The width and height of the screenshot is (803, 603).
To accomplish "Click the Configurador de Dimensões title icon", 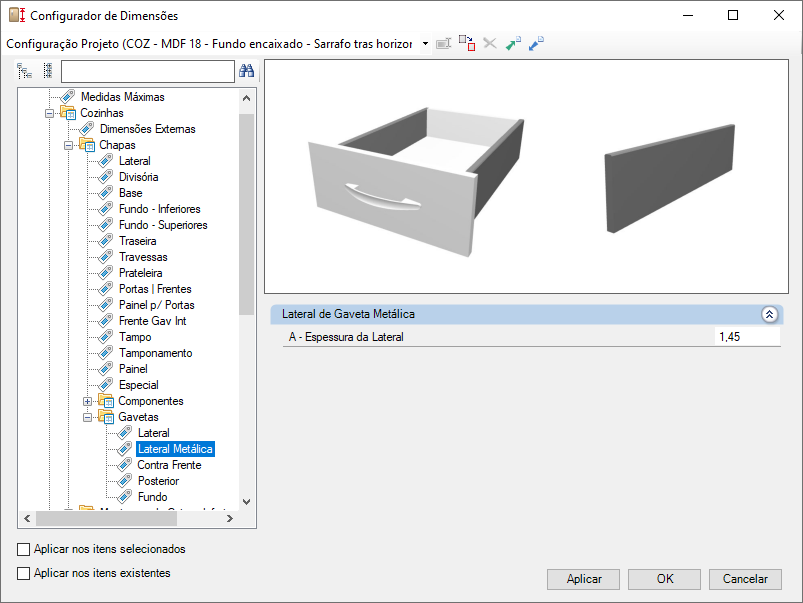I will (x=17, y=15).
